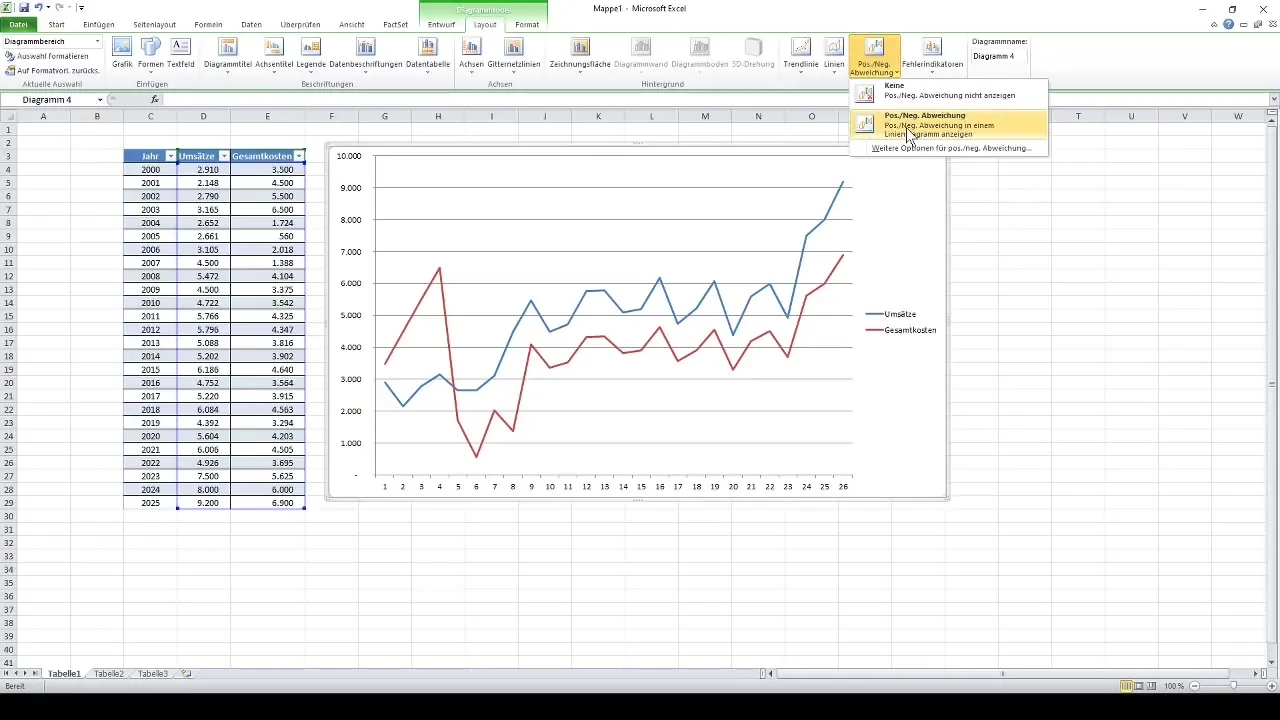This screenshot has height=720, width=1280.
Task: Switch to normal view in status bar
Action: point(1127,686)
